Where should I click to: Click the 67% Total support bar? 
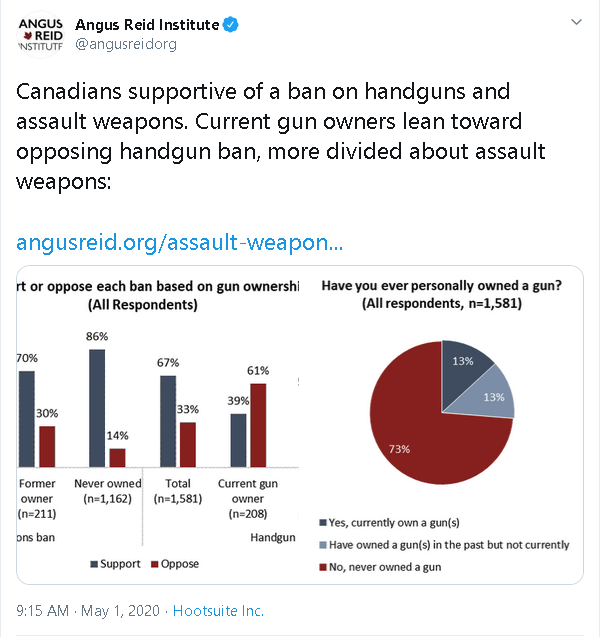[x=168, y=420]
